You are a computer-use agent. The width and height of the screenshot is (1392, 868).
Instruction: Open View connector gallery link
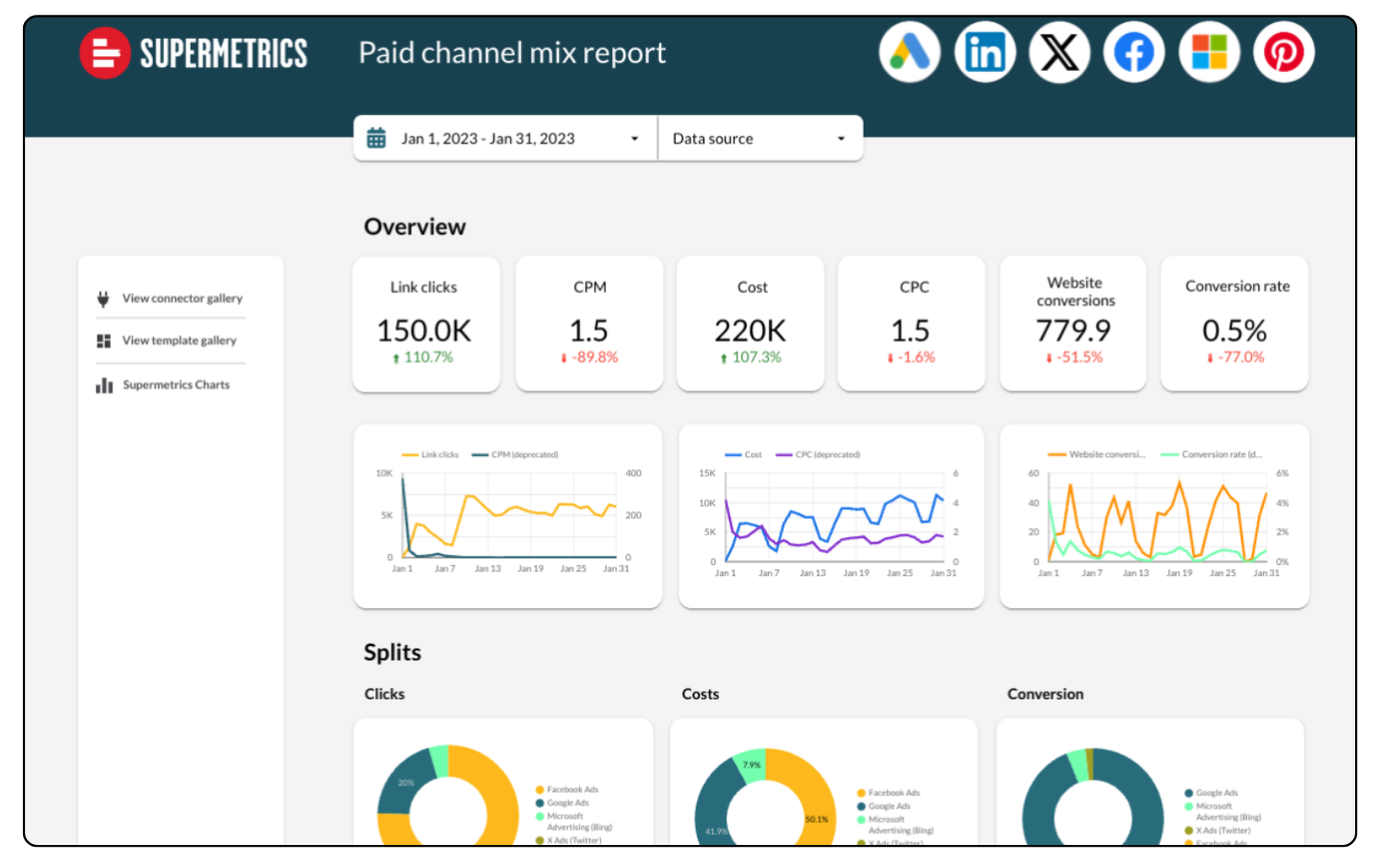(182, 299)
